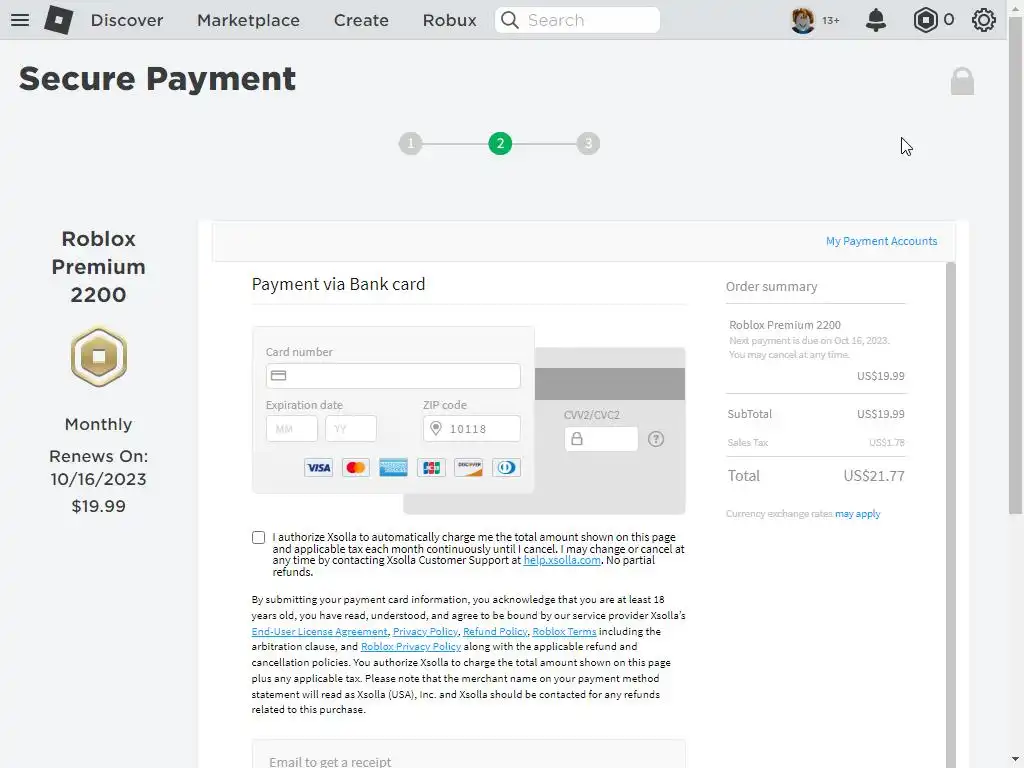This screenshot has width=1024, height=768.
Task: Click the 'may apply' exchange rates link
Action: 857,514
